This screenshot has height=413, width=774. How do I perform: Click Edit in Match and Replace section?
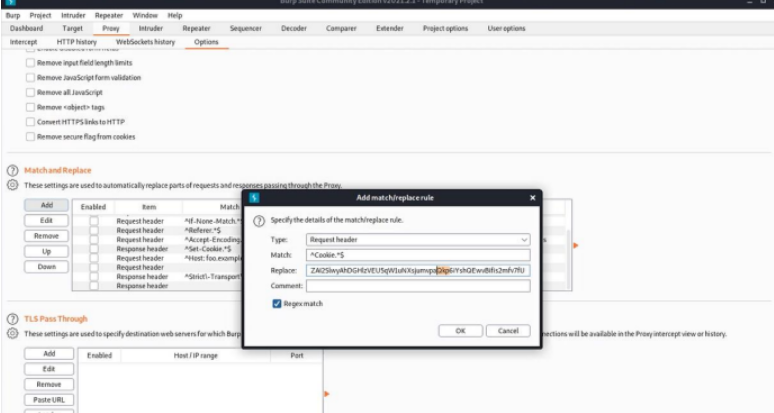46,221
